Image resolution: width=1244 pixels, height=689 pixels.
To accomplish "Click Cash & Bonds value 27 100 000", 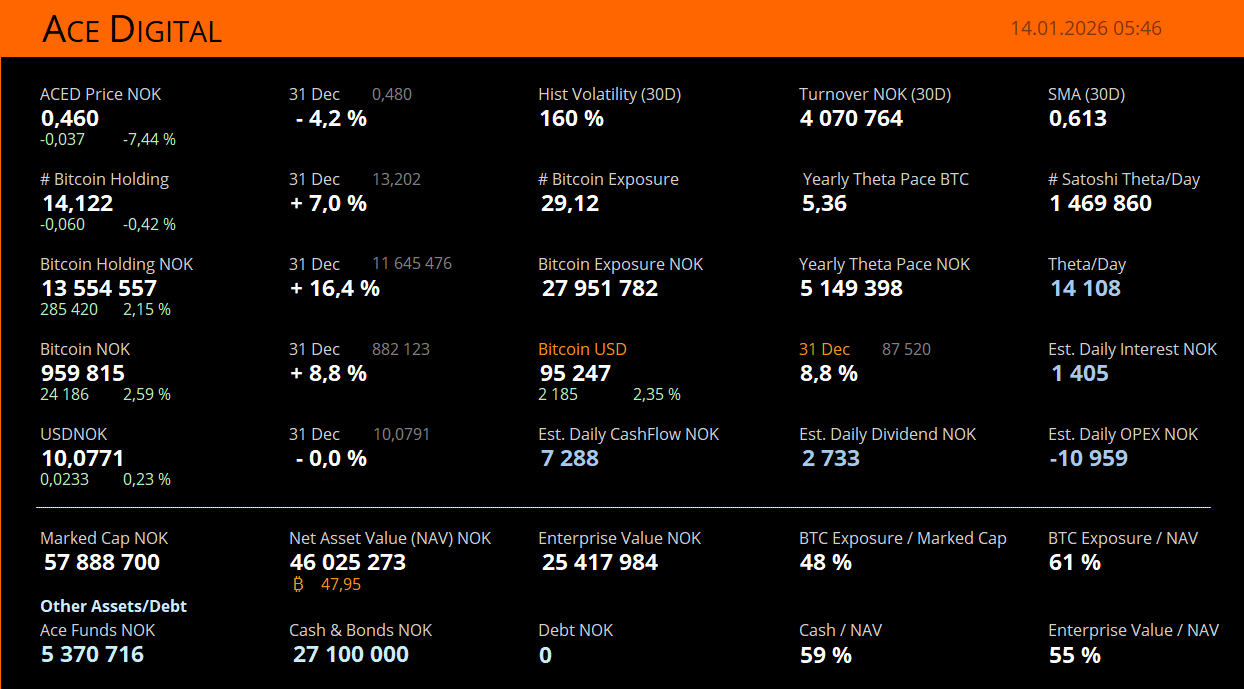I will click(351, 654).
